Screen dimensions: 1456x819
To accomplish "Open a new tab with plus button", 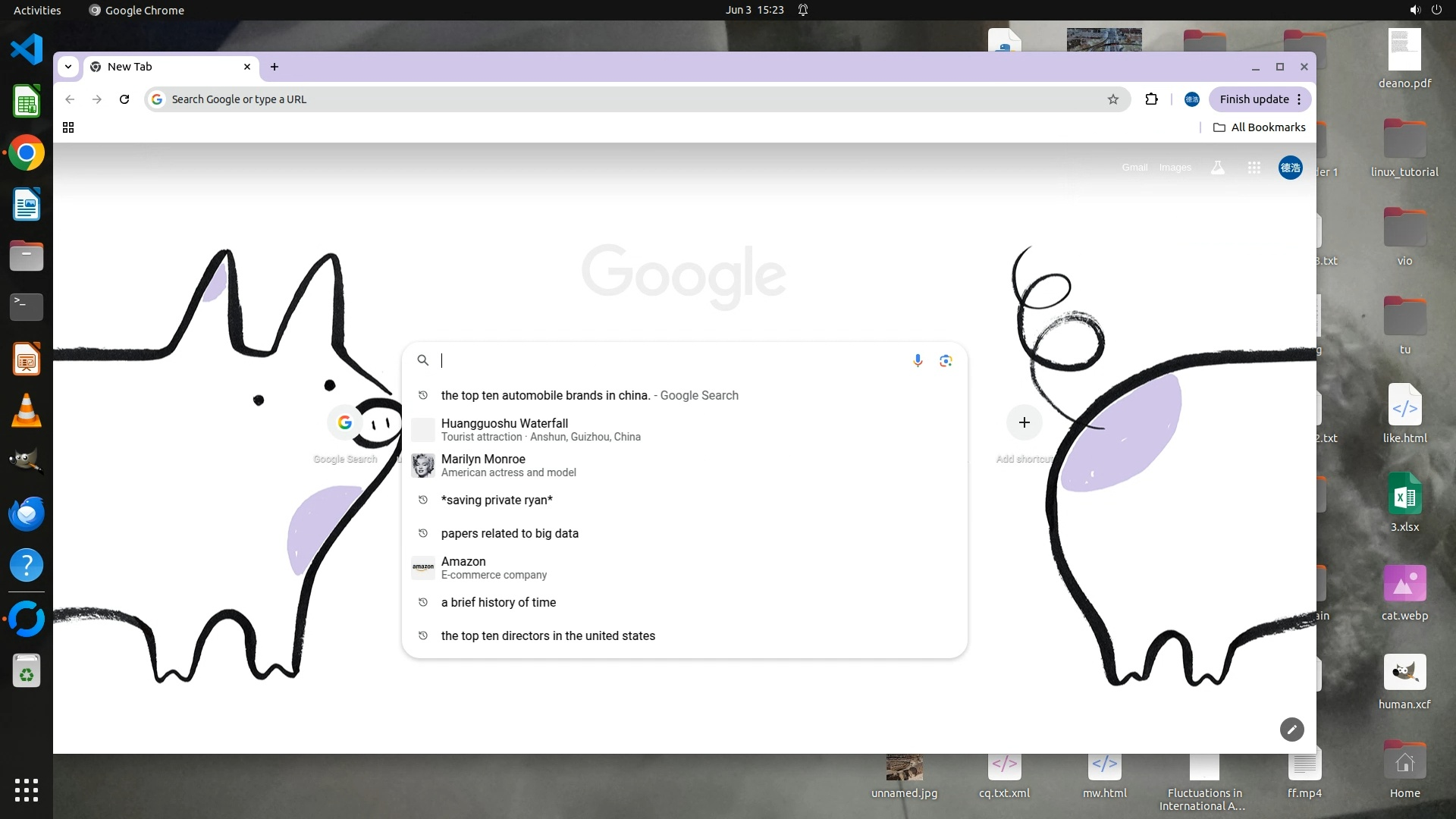I will [x=275, y=67].
